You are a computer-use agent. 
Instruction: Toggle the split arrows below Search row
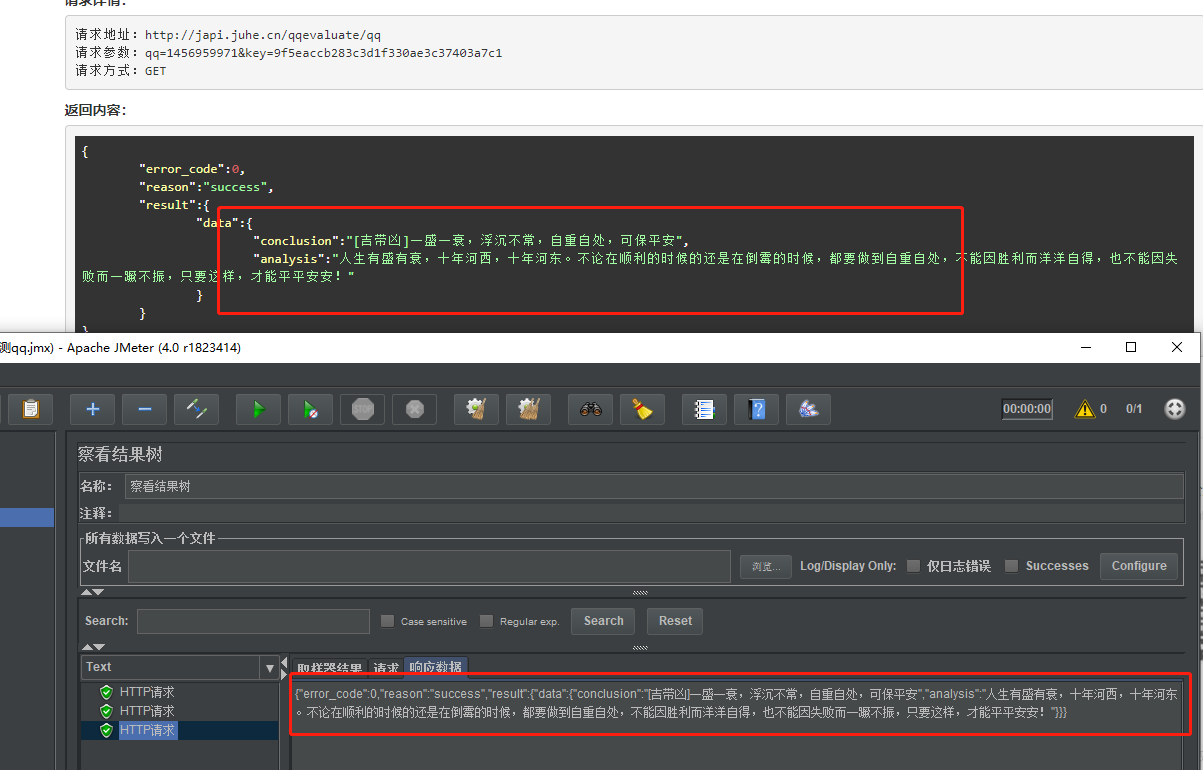[x=92, y=647]
